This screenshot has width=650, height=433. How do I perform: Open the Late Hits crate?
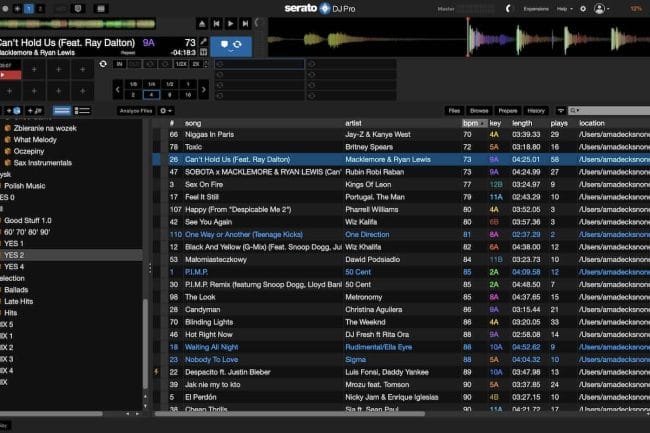coord(18,301)
